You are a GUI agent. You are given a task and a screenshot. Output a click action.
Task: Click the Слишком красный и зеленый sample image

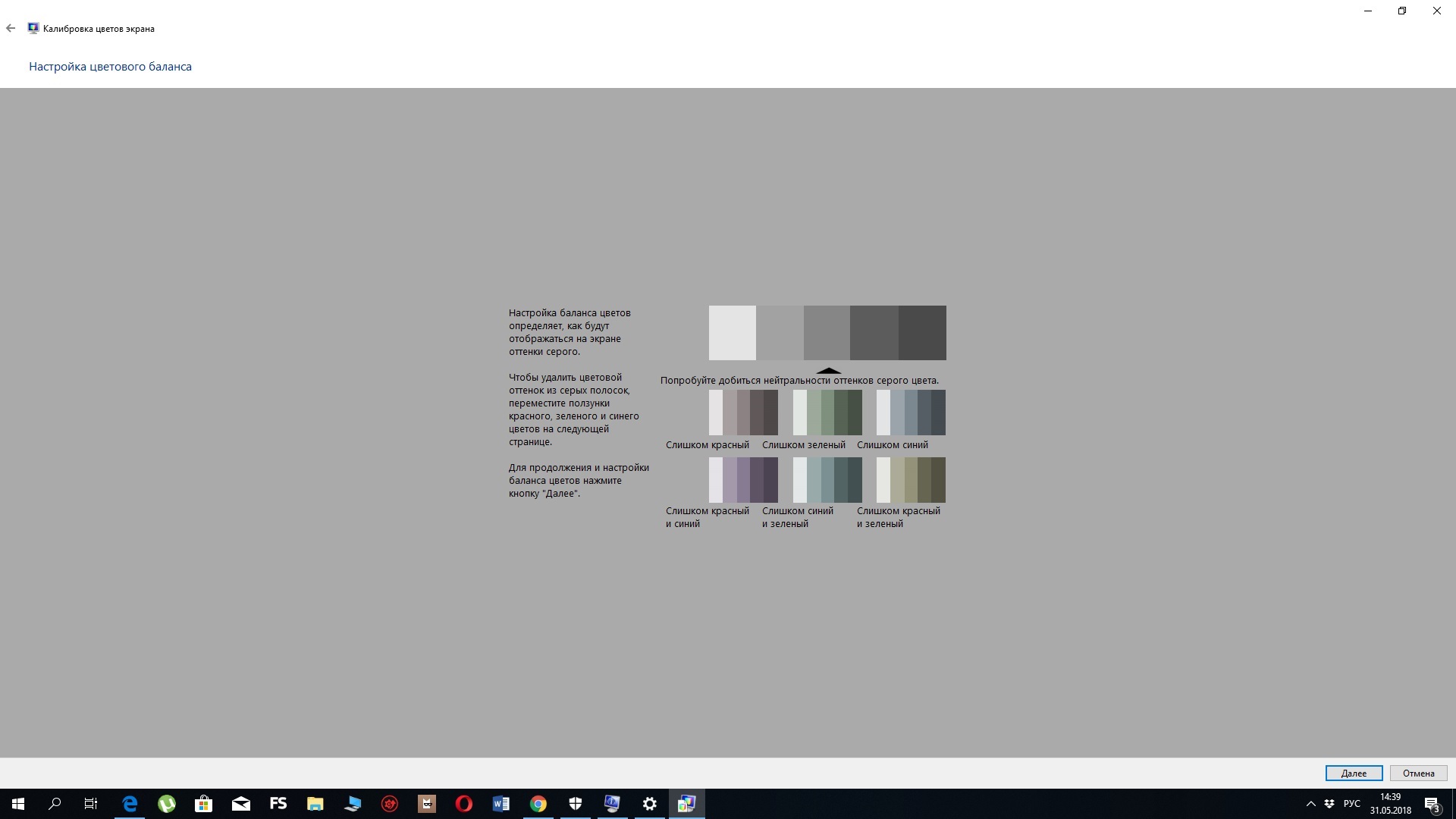(x=911, y=480)
